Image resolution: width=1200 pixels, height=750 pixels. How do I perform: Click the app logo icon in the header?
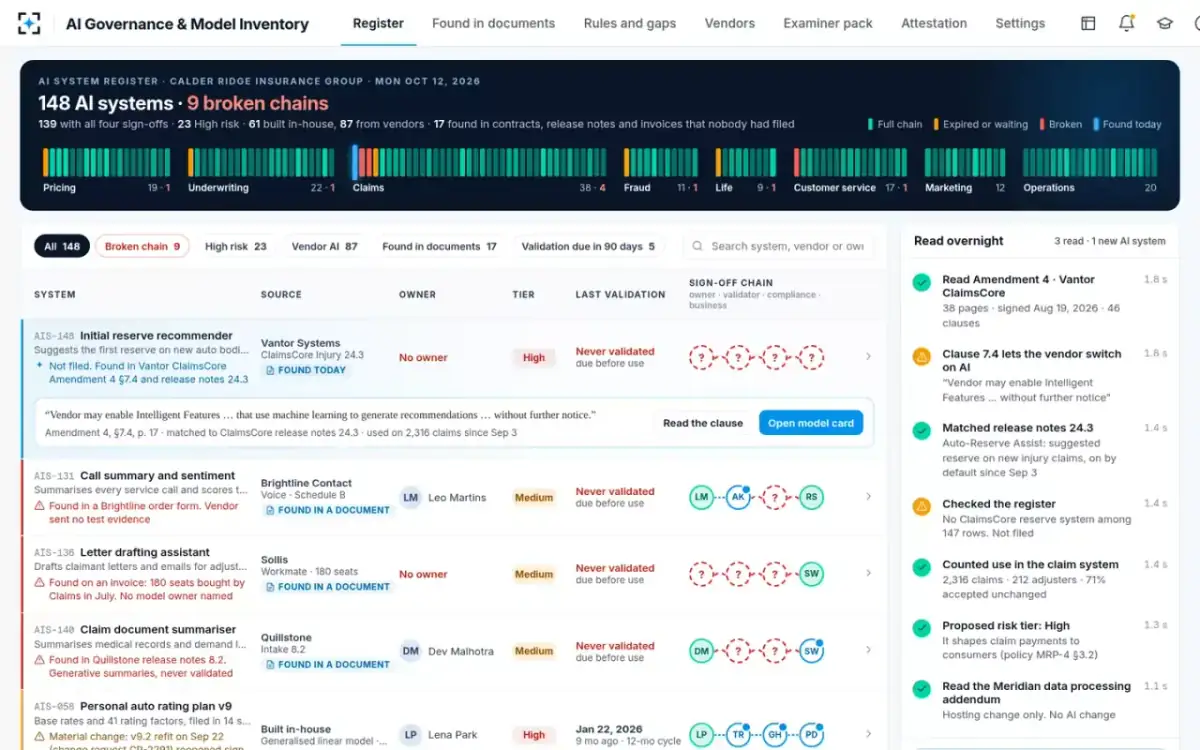[x=31, y=23]
